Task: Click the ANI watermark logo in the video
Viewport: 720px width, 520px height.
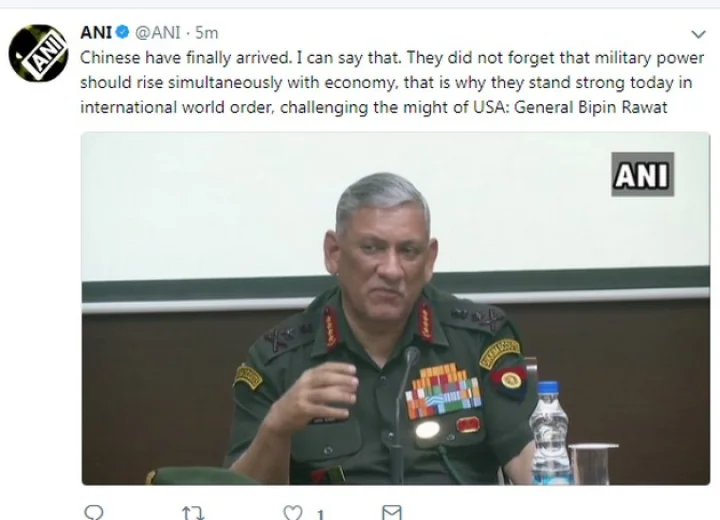Action: (x=642, y=174)
